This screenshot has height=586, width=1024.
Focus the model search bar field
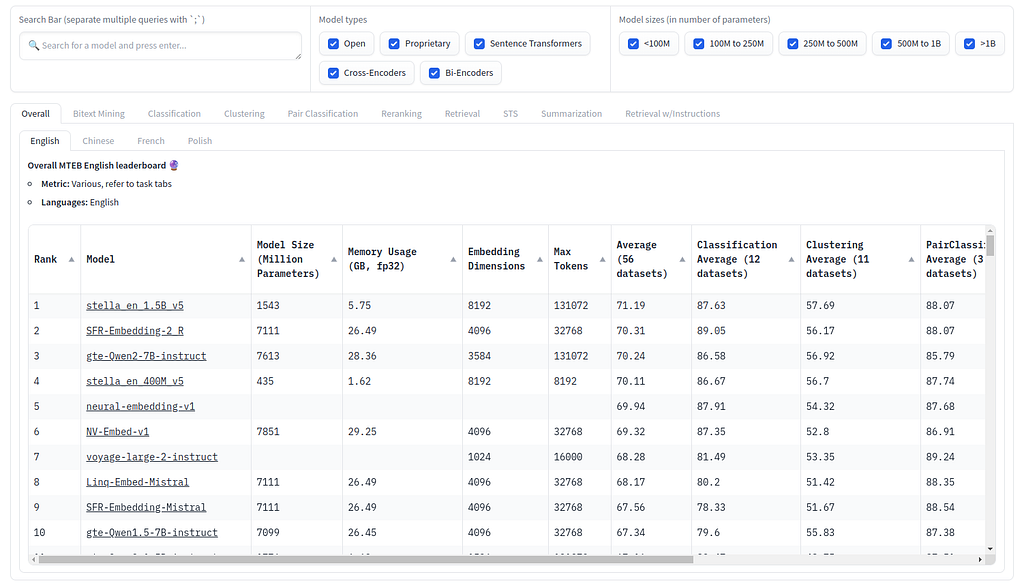[x=161, y=46]
